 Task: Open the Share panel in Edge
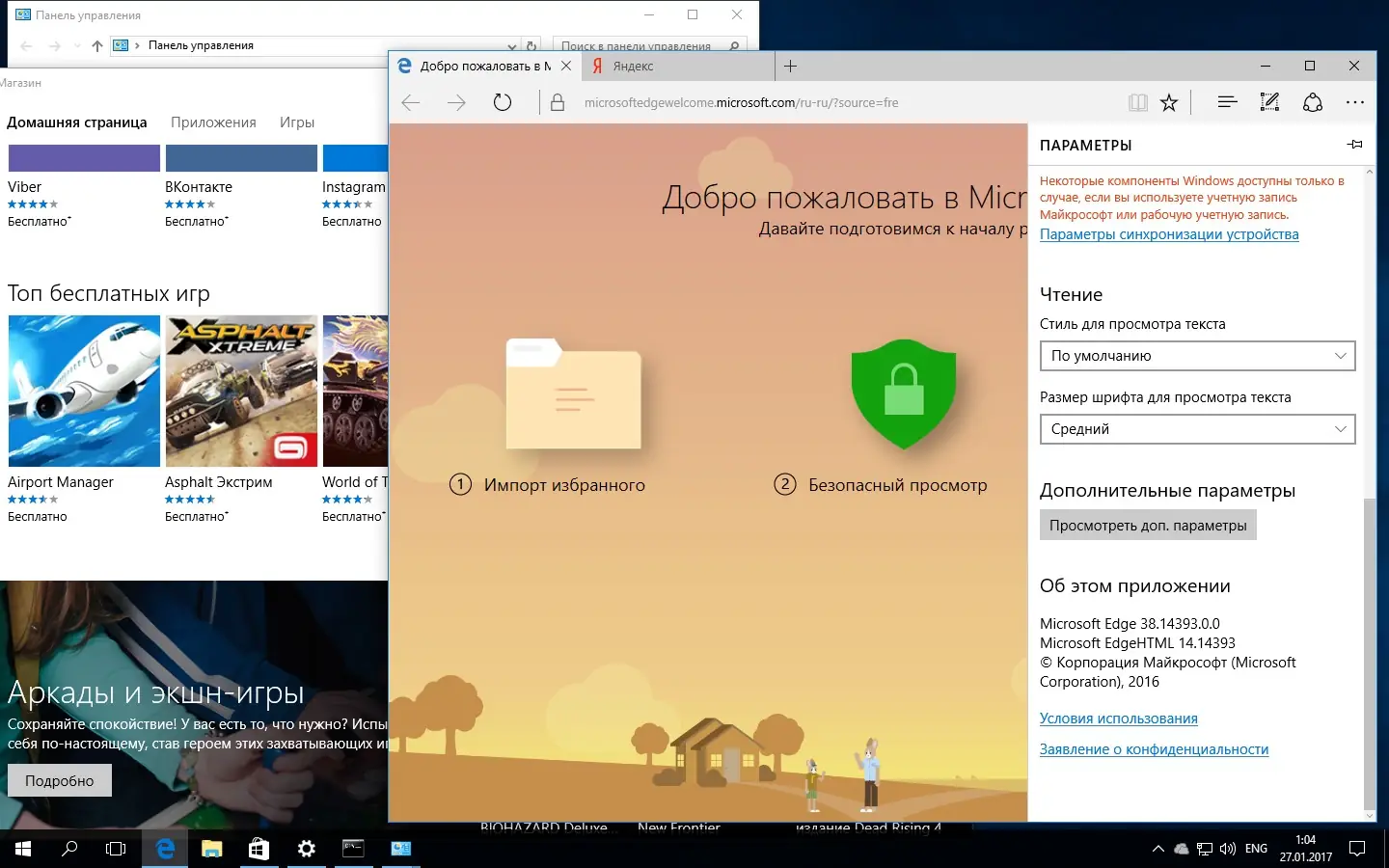(x=1313, y=101)
